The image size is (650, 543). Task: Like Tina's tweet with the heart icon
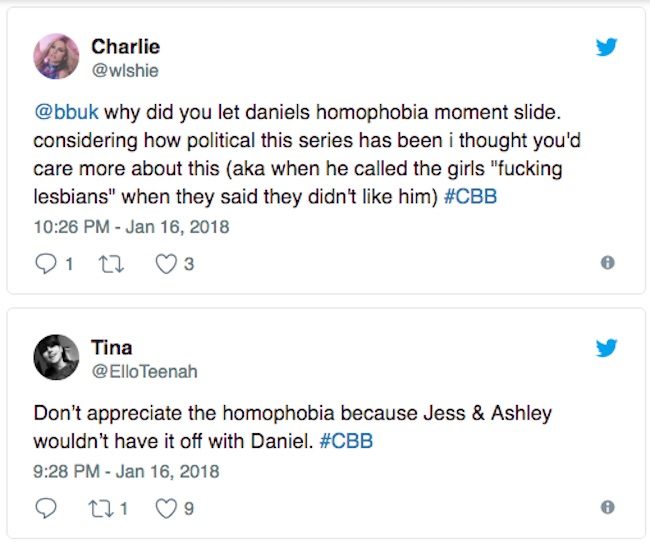click(x=165, y=507)
